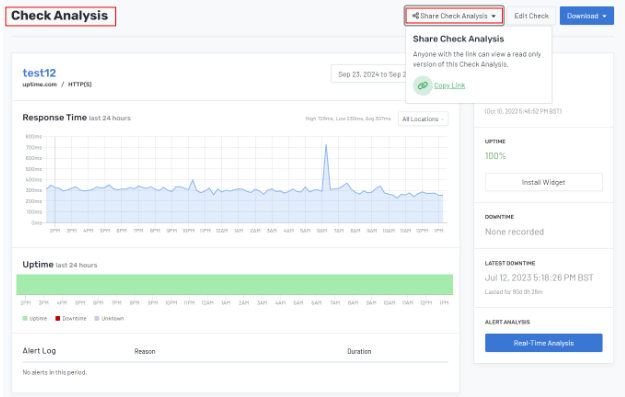The image size is (625, 397).
Task: Click the Share Check Analysis popup title
Action: [458, 39]
